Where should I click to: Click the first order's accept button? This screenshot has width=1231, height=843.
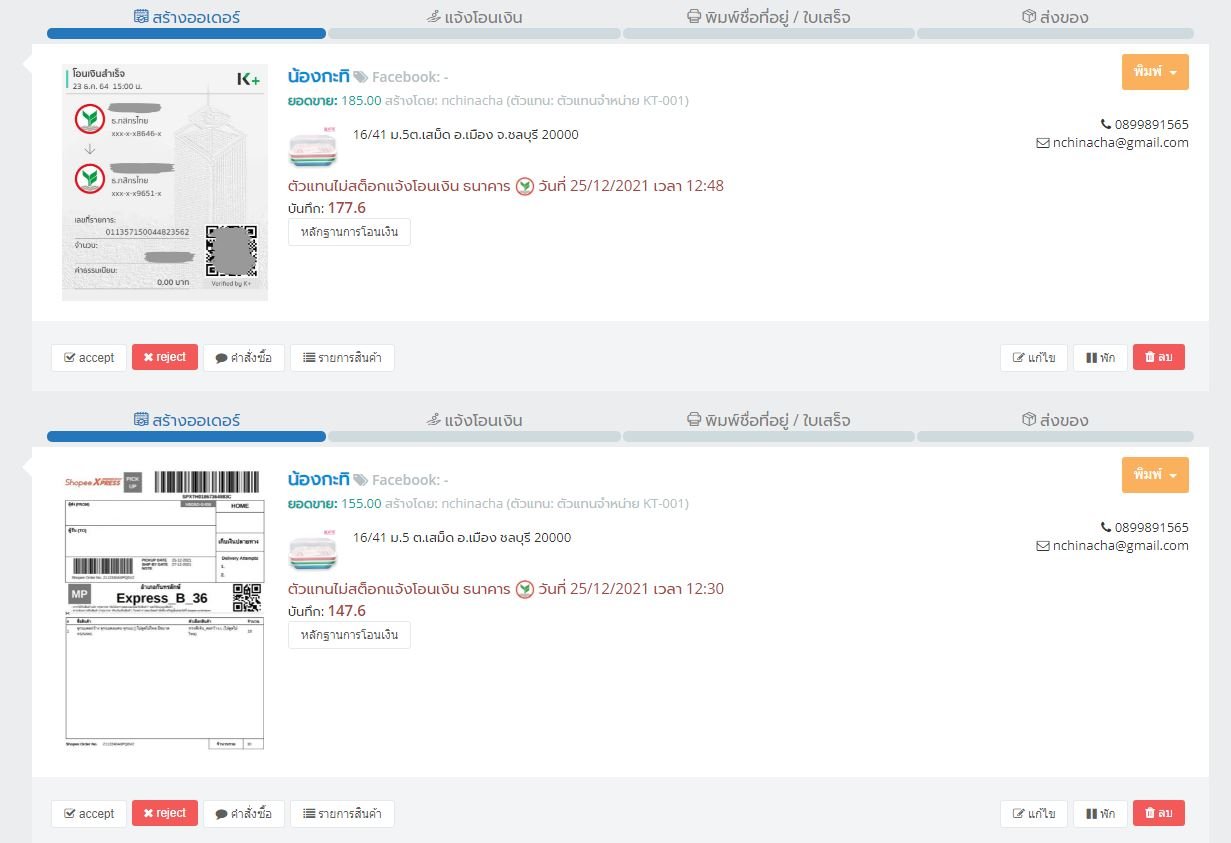pos(88,358)
